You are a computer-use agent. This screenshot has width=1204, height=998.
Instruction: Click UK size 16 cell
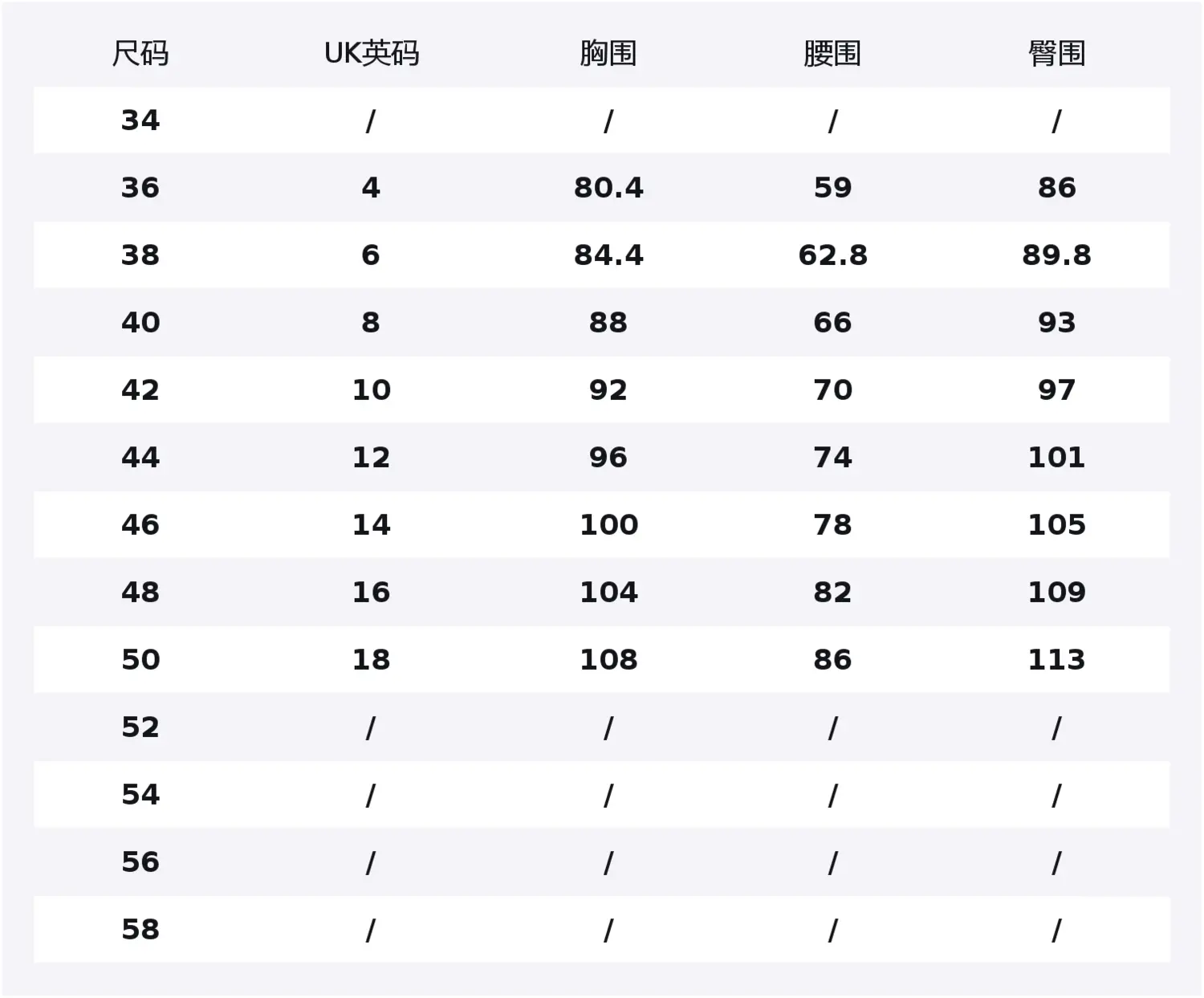click(x=371, y=593)
